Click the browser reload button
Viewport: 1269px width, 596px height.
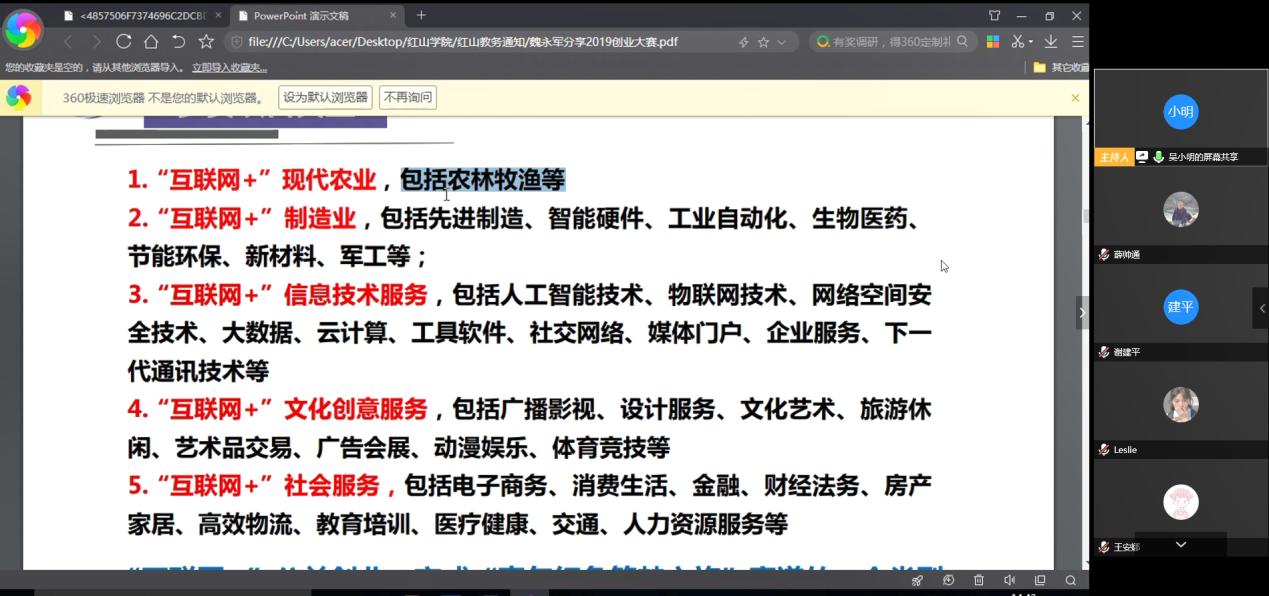click(124, 42)
